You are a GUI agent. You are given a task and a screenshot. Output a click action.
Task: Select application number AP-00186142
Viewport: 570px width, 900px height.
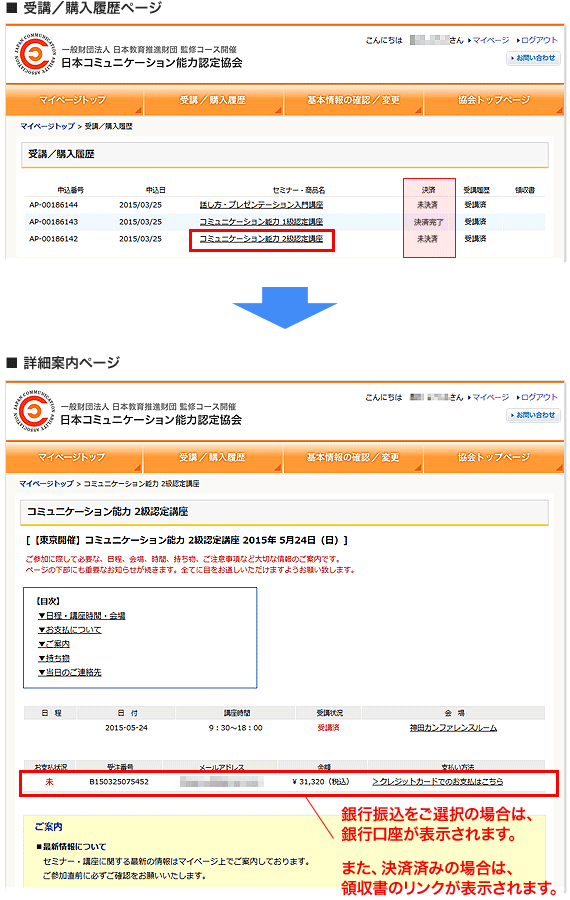tap(53, 239)
